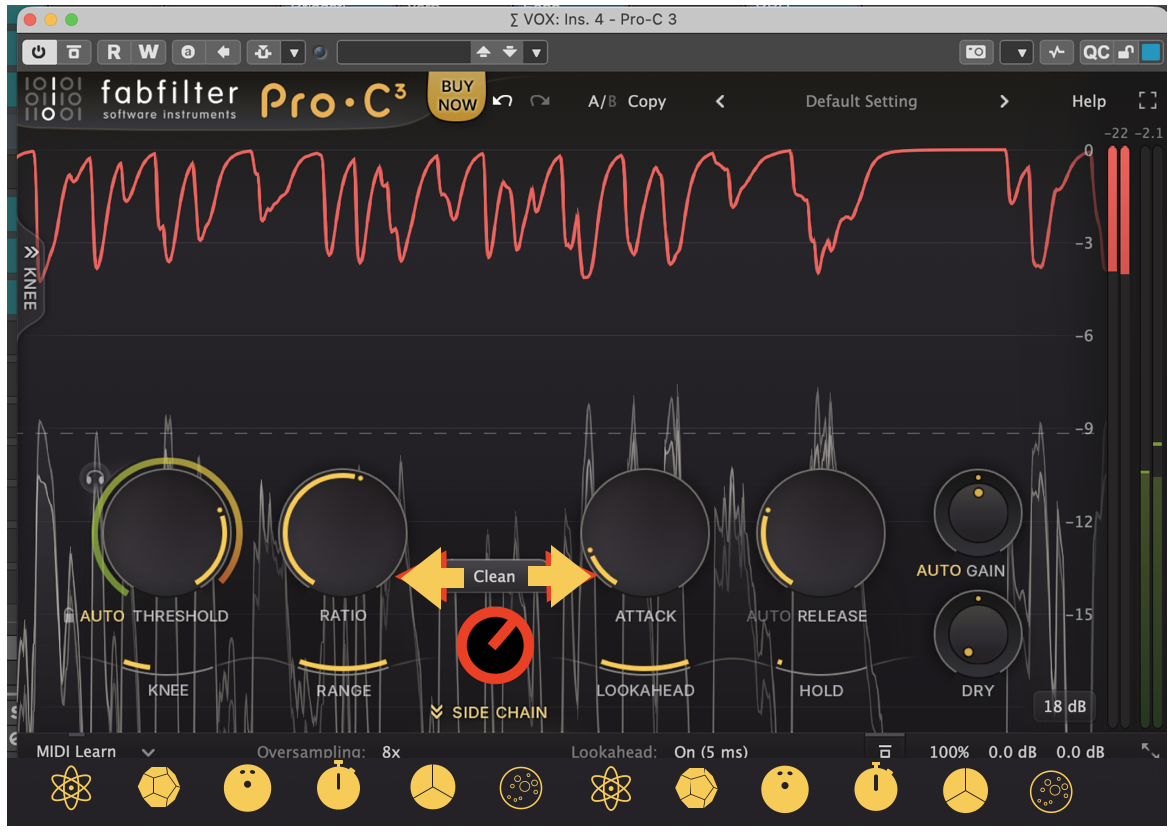1172x834 pixels.
Task: Expand the SIDE CHAIN section
Action: (489, 712)
